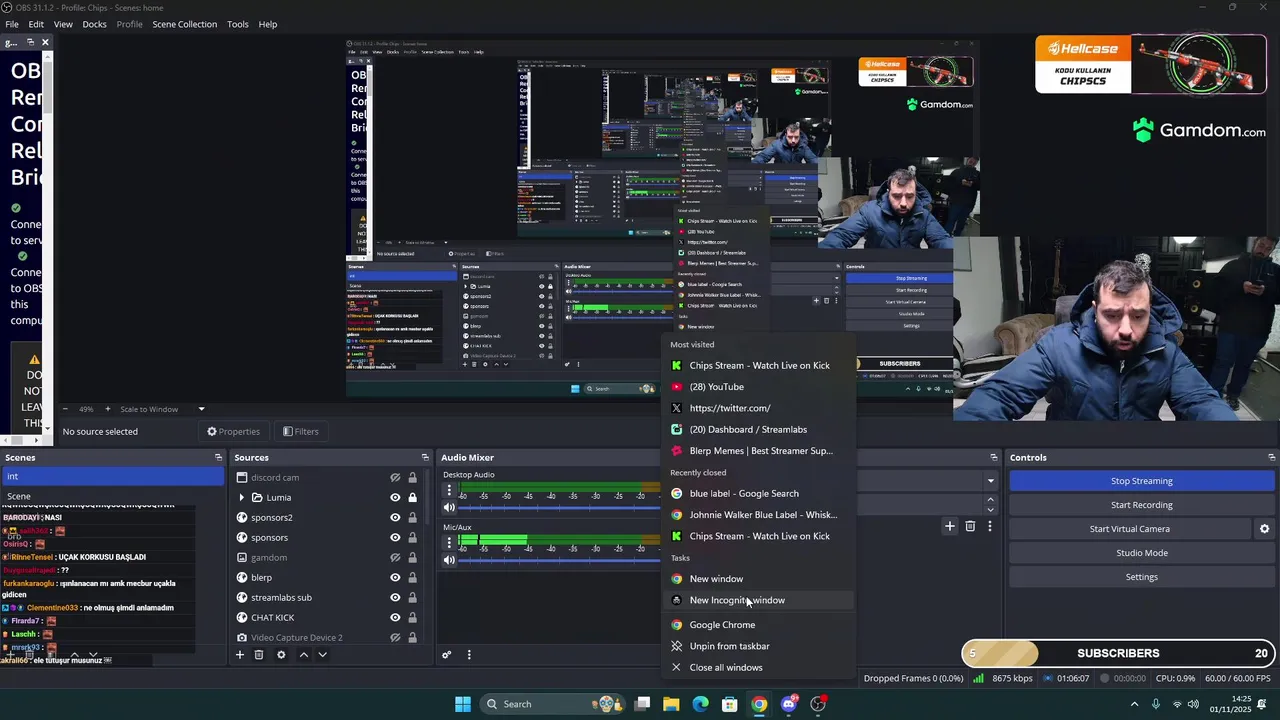Viewport: 1280px width, 720px height.
Task: Open the Scene Collection menu
Action: [184, 24]
